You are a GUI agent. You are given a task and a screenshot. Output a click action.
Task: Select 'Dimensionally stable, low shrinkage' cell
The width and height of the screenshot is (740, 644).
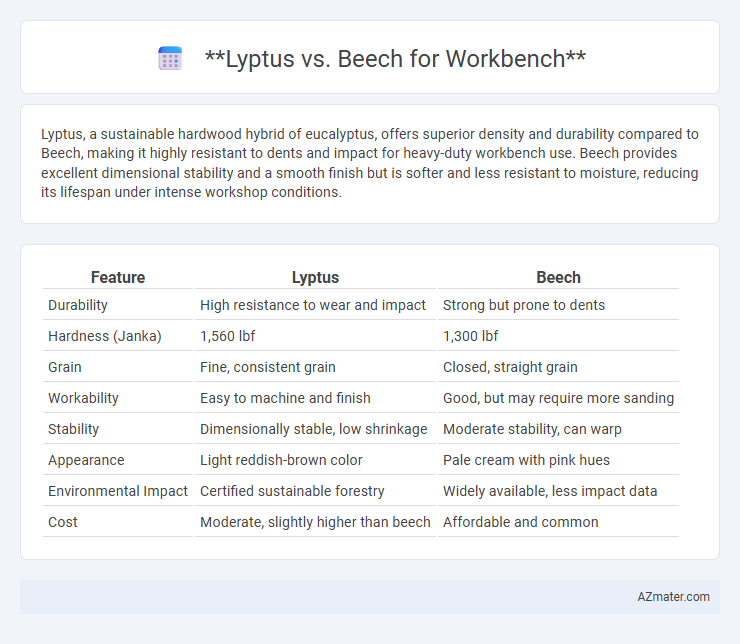(x=313, y=429)
